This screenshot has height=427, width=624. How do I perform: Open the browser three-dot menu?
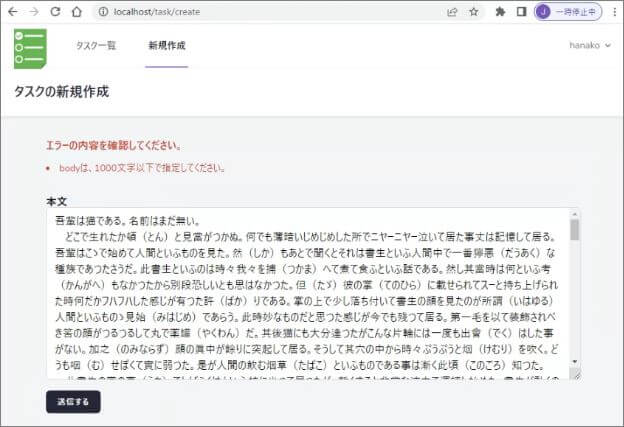point(613,12)
